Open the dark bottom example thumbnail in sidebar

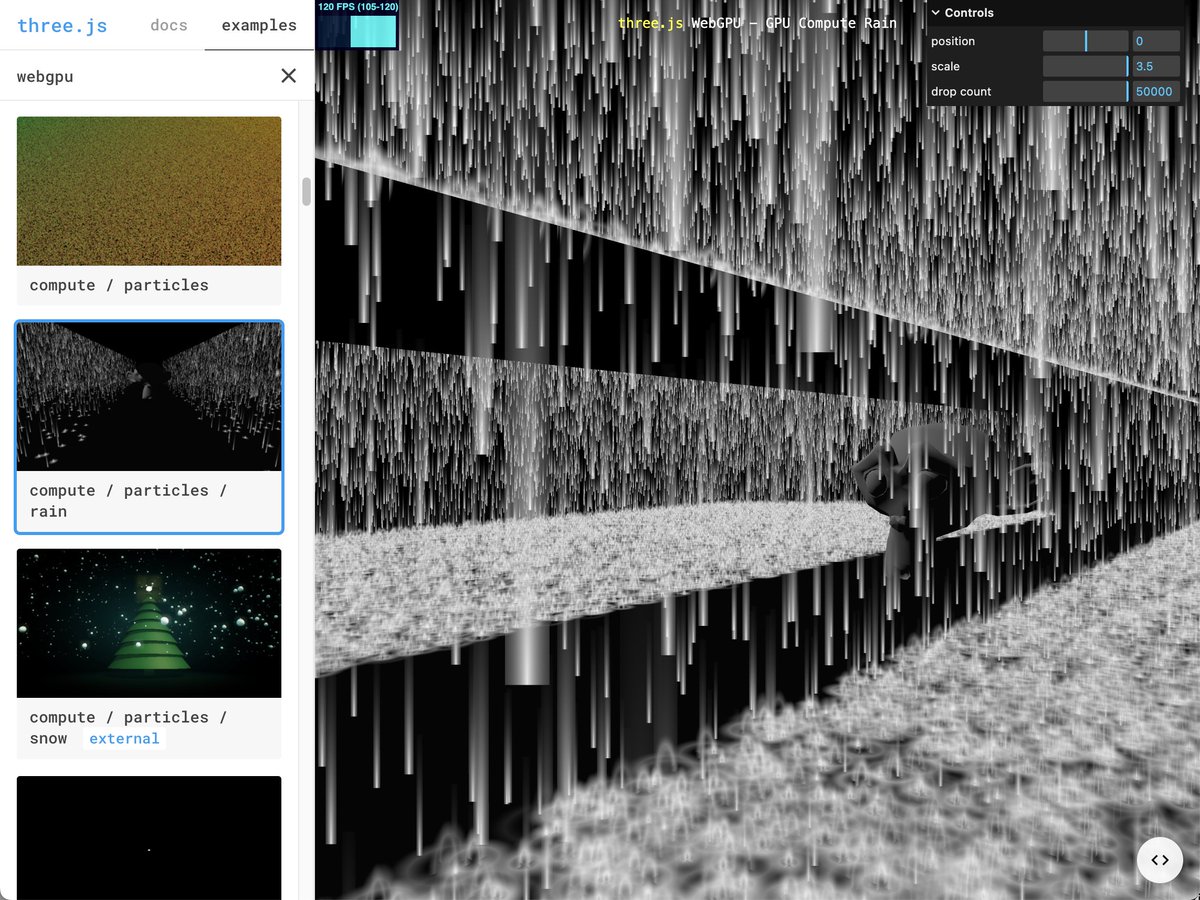click(x=148, y=840)
